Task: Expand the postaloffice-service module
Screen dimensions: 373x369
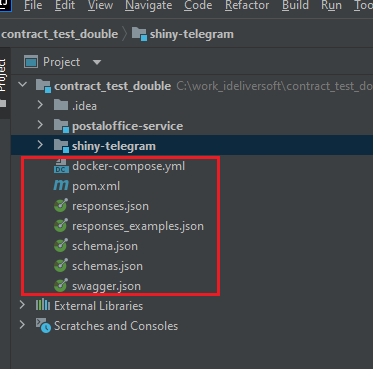Action: (x=40, y=125)
